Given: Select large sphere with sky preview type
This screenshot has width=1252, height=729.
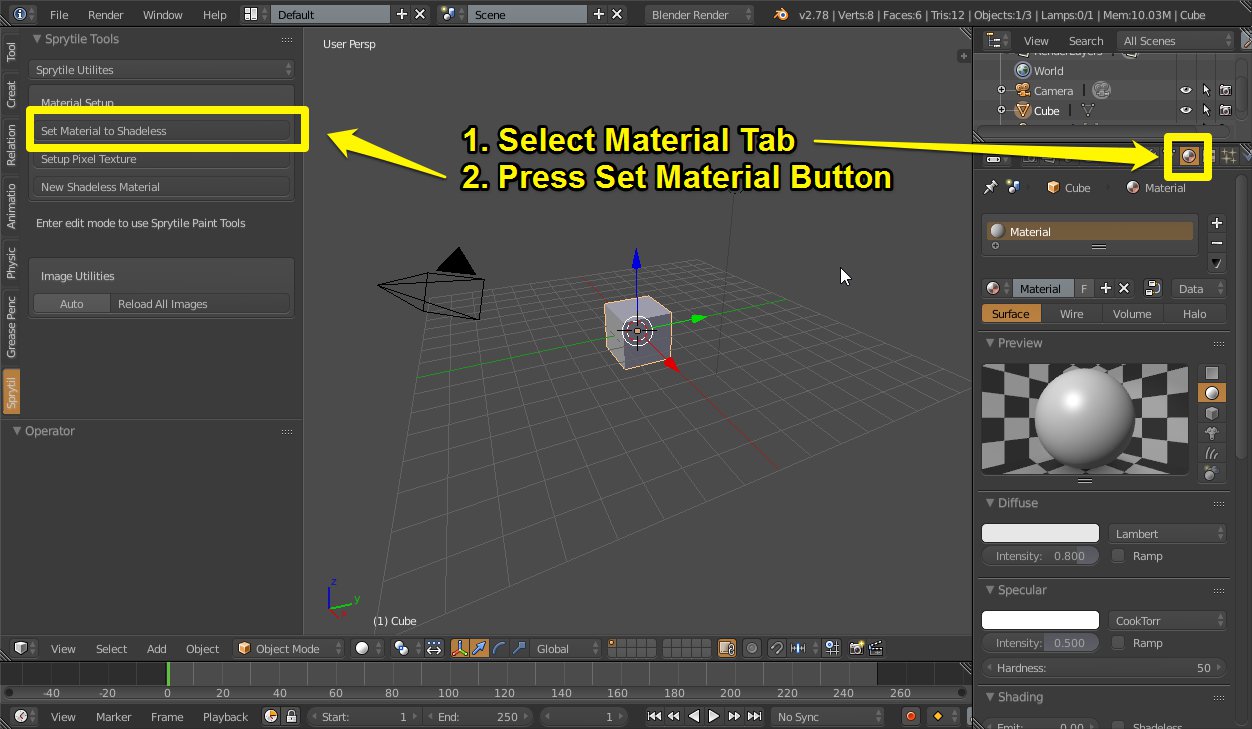Looking at the screenshot, I should [x=1212, y=472].
